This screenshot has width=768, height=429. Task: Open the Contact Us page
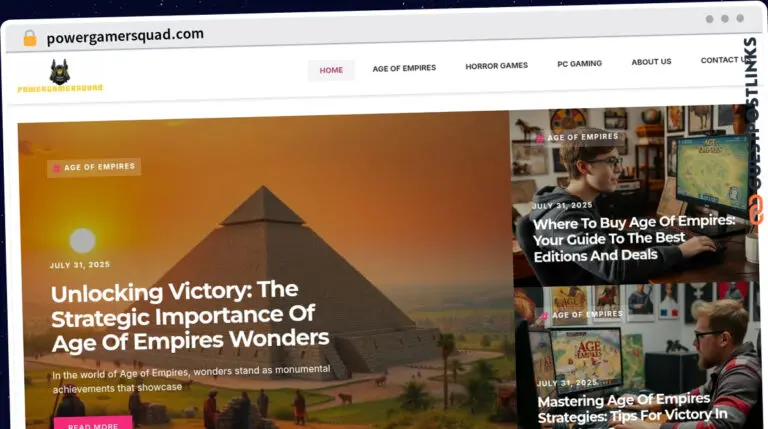724,60
